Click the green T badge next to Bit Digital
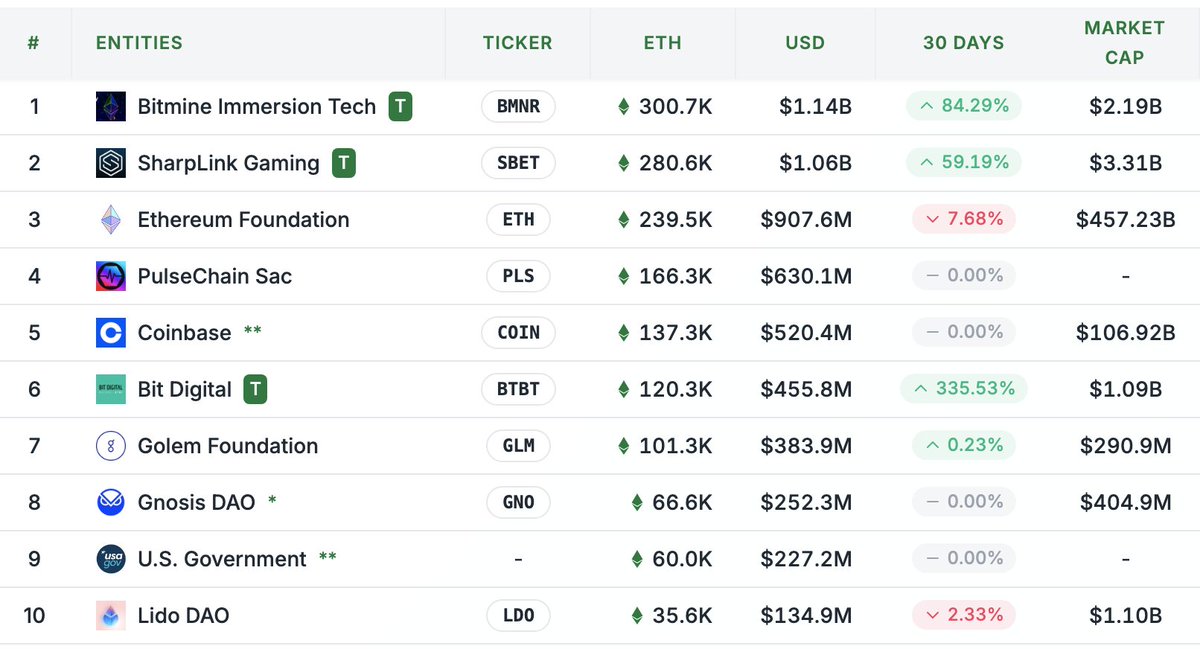The height and width of the screenshot is (649, 1200). click(x=256, y=389)
